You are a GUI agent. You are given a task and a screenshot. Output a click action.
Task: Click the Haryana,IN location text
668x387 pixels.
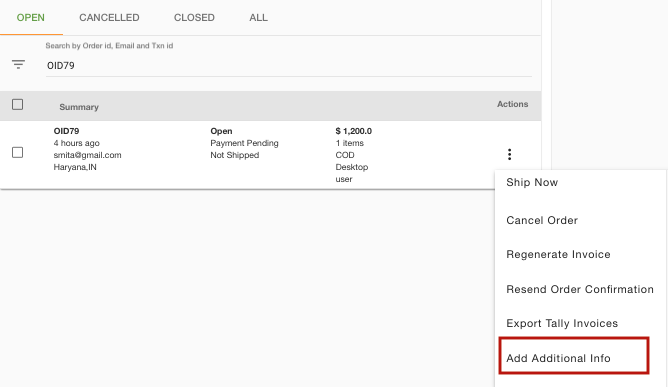(x=75, y=167)
